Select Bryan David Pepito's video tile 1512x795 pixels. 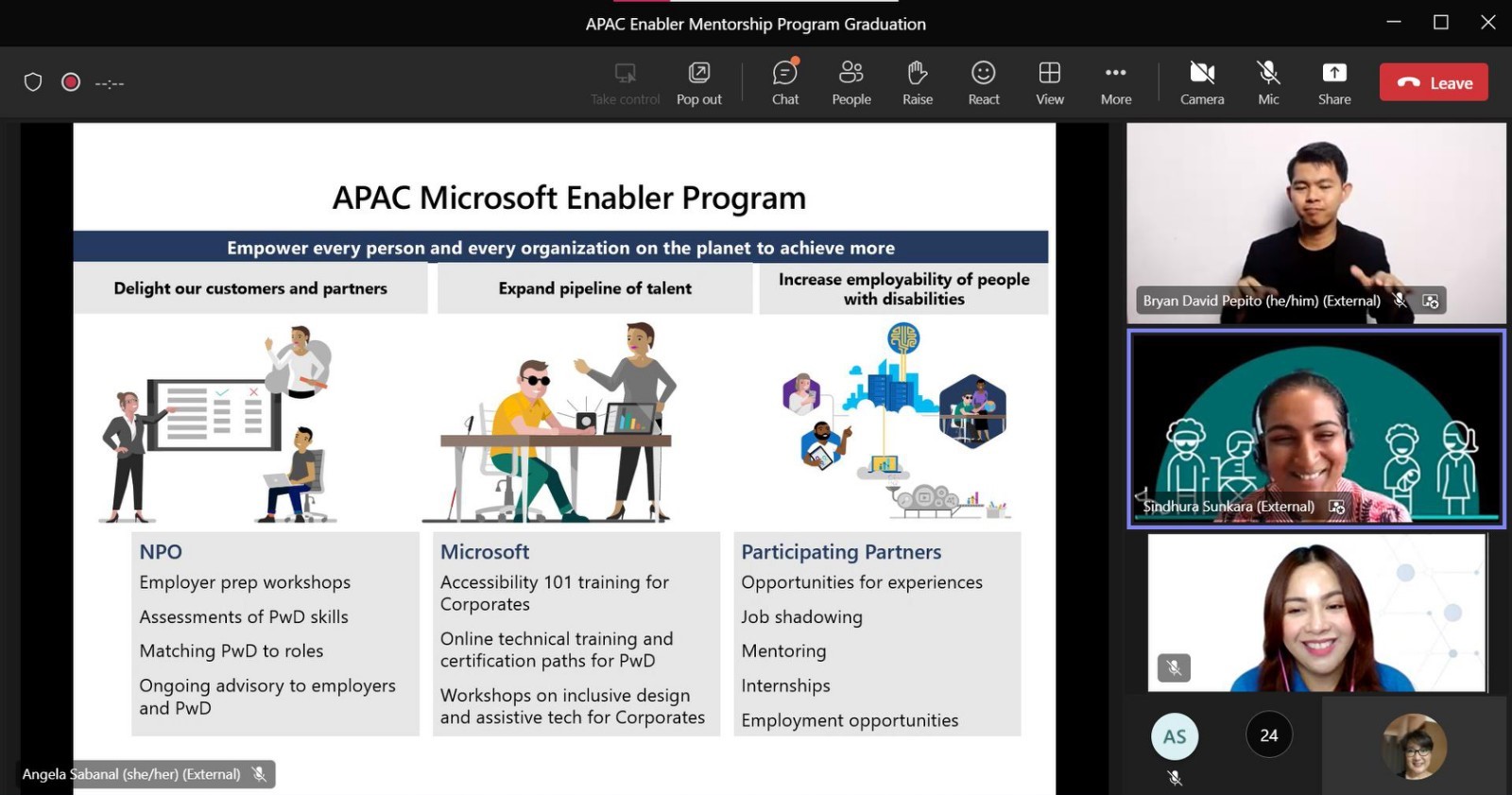click(1316, 223)
